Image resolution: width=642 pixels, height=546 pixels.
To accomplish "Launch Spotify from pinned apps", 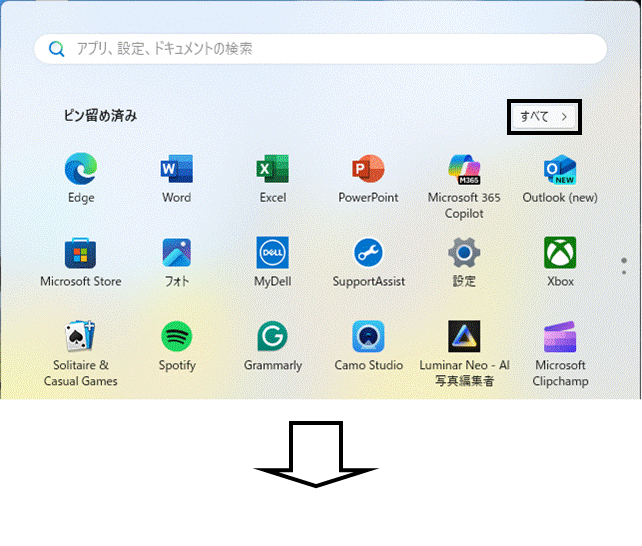I will click(177, 346).
